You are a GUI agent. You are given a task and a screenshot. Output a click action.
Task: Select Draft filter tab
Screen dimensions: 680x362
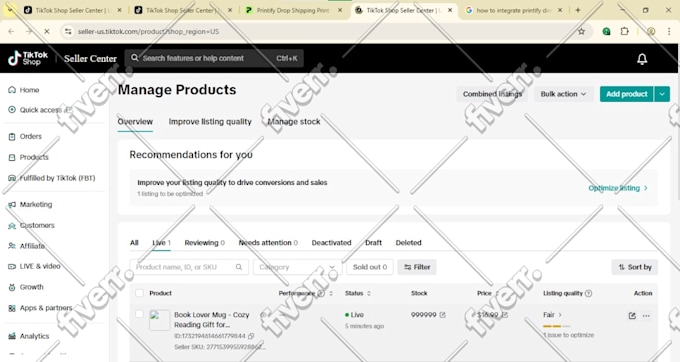[x=373, y=243]
